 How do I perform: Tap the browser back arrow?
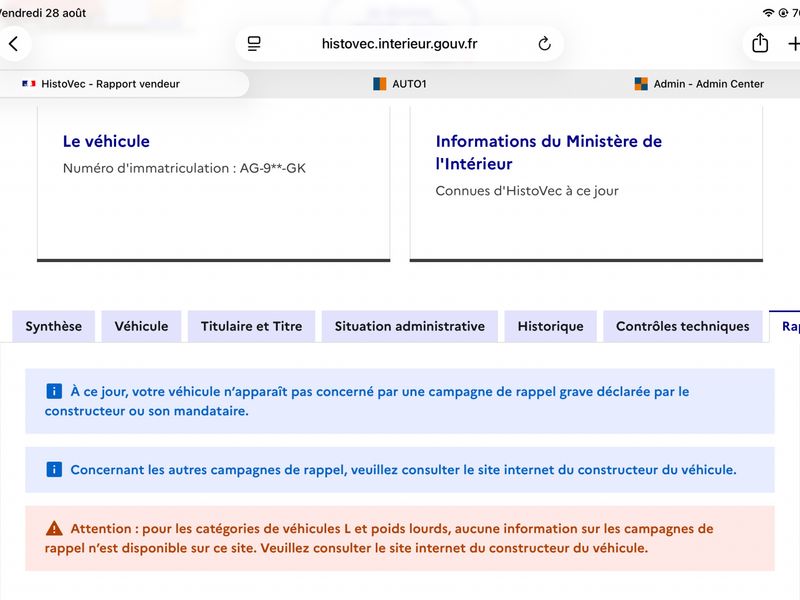tap(14, 44)
